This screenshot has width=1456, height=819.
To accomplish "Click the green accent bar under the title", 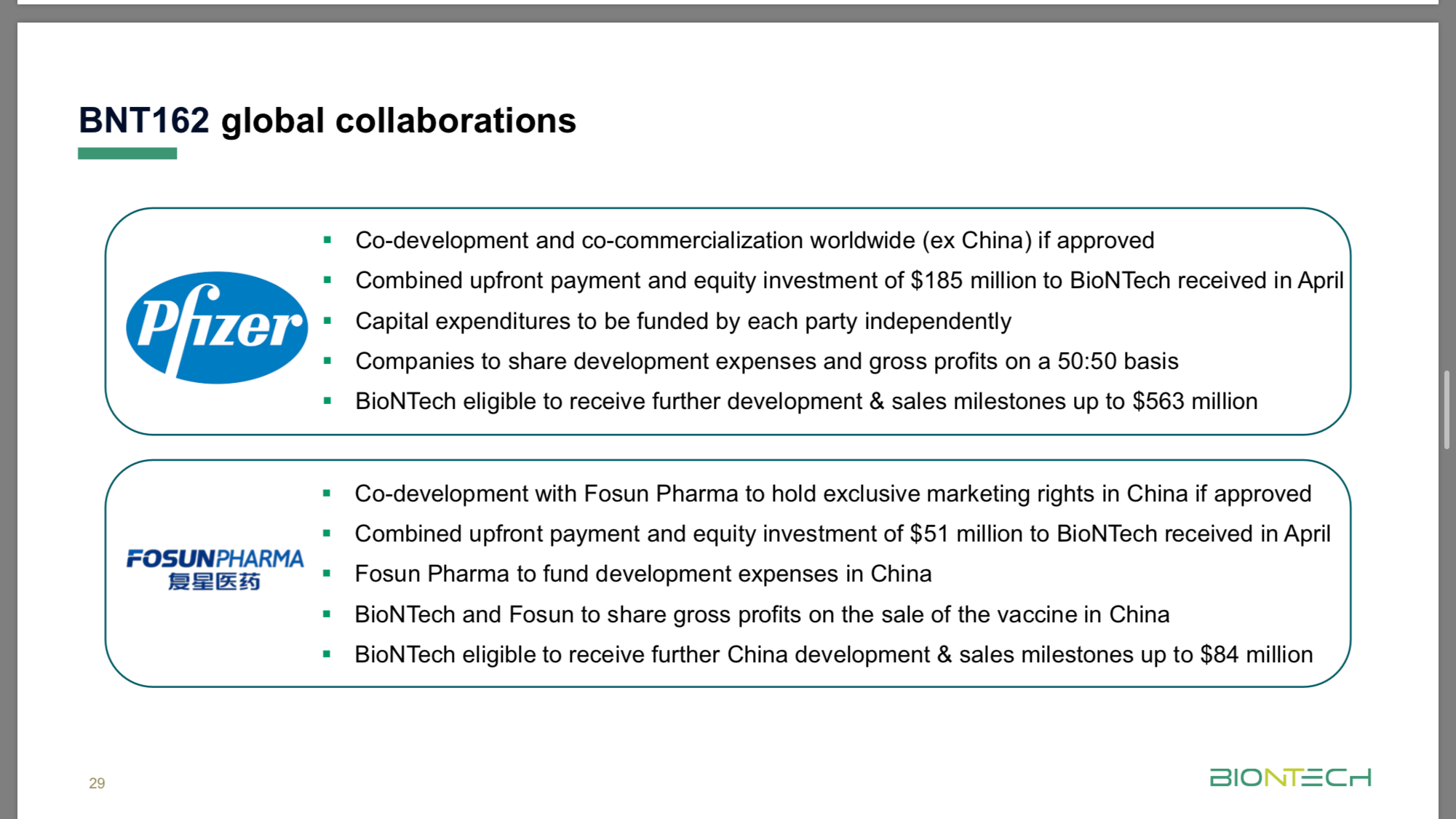I will tap(127, 153).
